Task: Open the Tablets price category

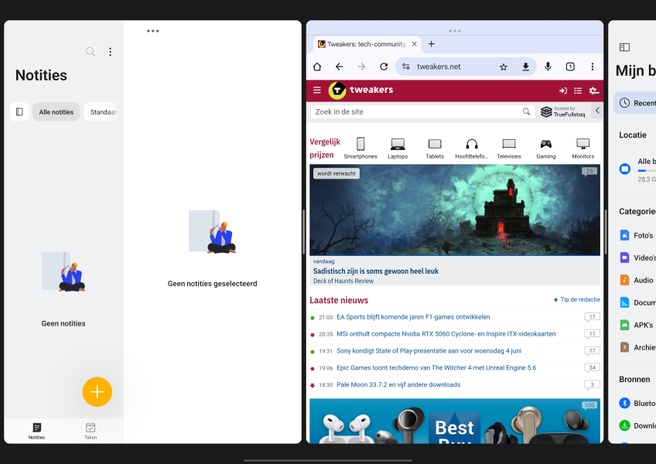Action: pyautogui.click(x=435, y=148)
